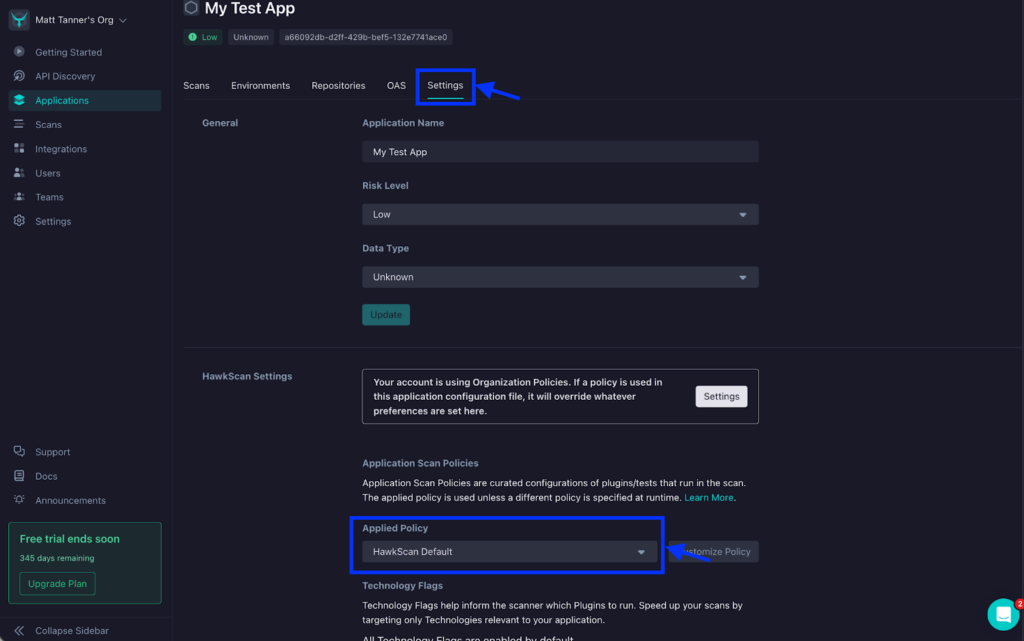Follow the Learn More link

coord(709,498)
